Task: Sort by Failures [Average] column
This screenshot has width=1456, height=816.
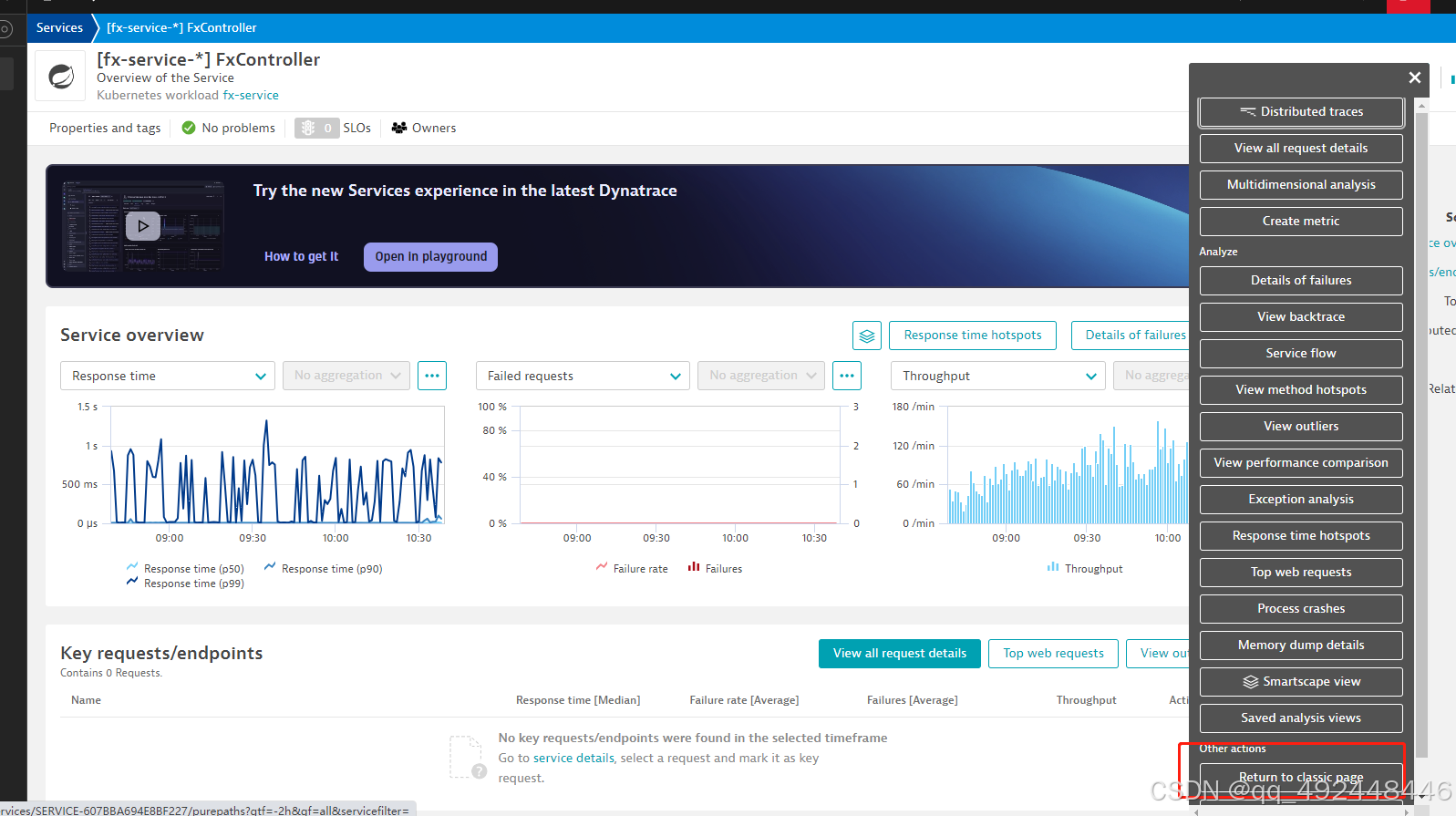Action: (x=912, y=700)
